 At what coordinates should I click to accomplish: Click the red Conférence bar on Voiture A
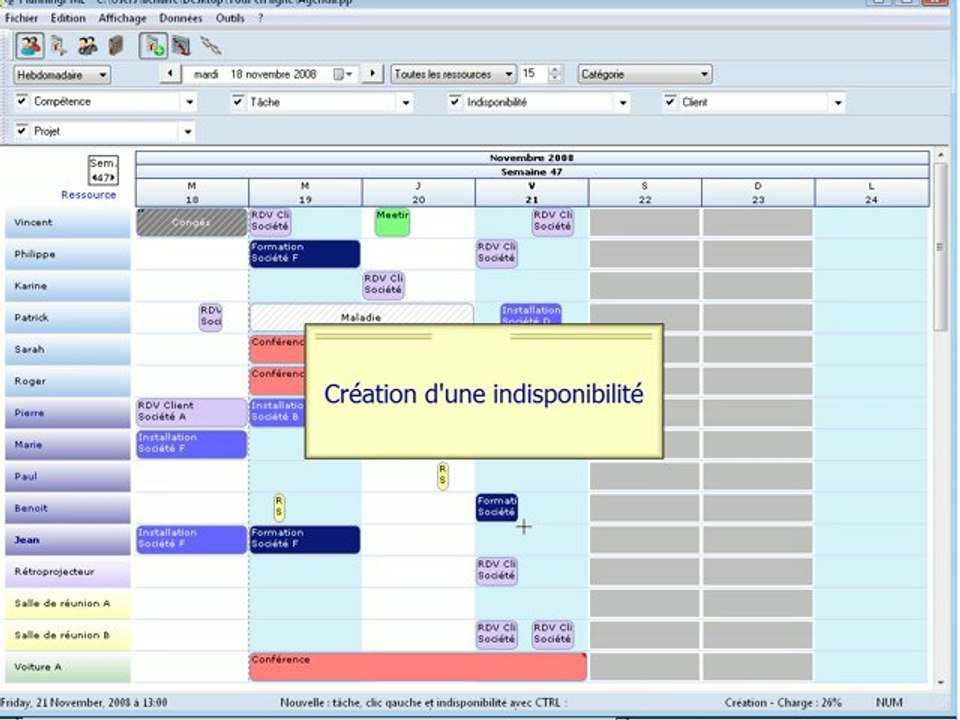pyautogui.click(x=418, y=667)
